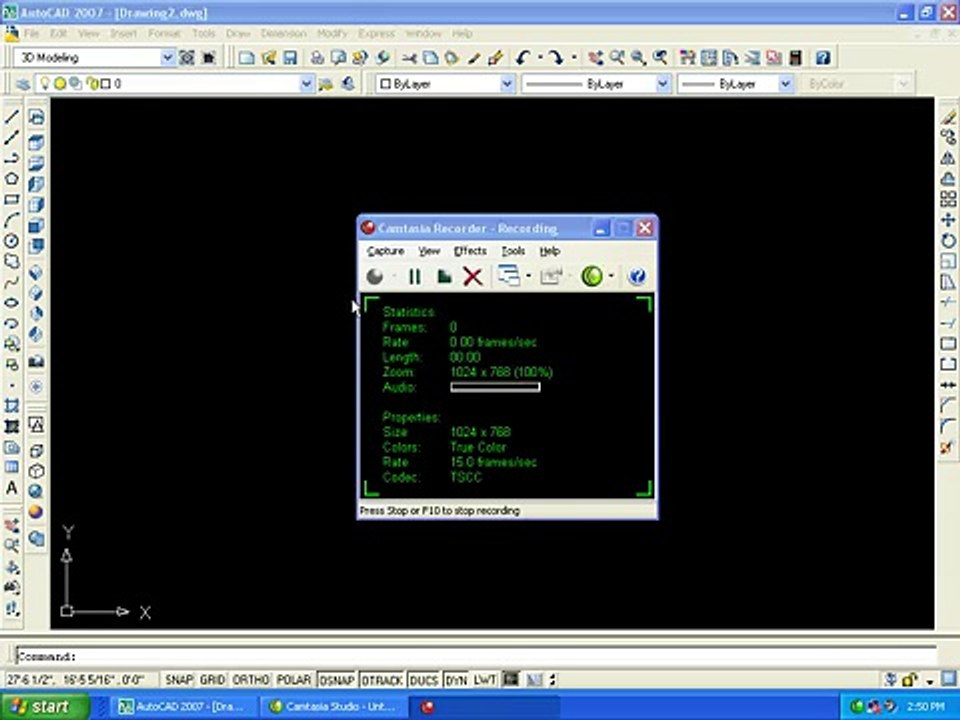Open the ByLayer color dropdown

tap(507, 84)
